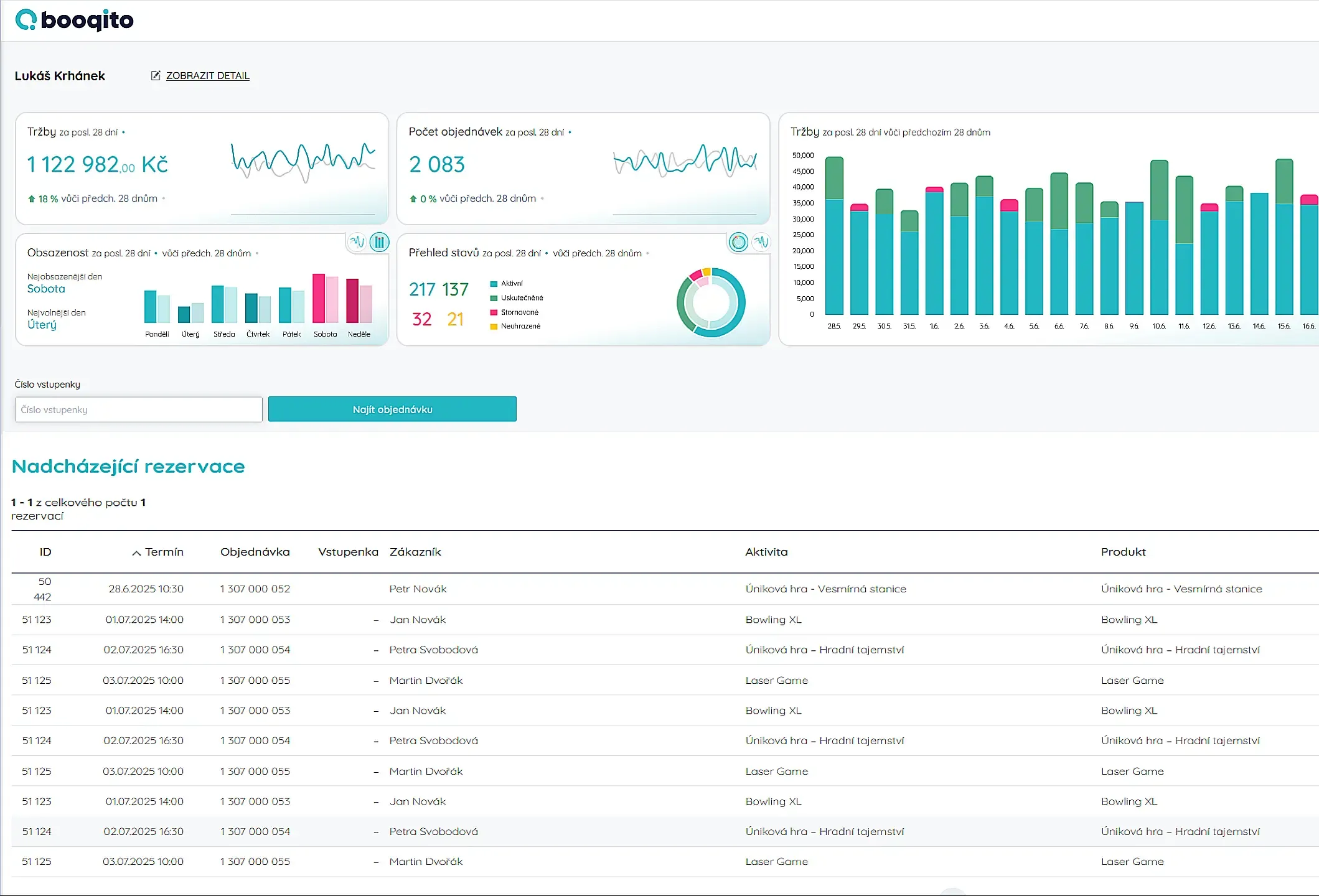Open ZOBRAZIT DETAIL for Lukáš Krhánek

207,75
